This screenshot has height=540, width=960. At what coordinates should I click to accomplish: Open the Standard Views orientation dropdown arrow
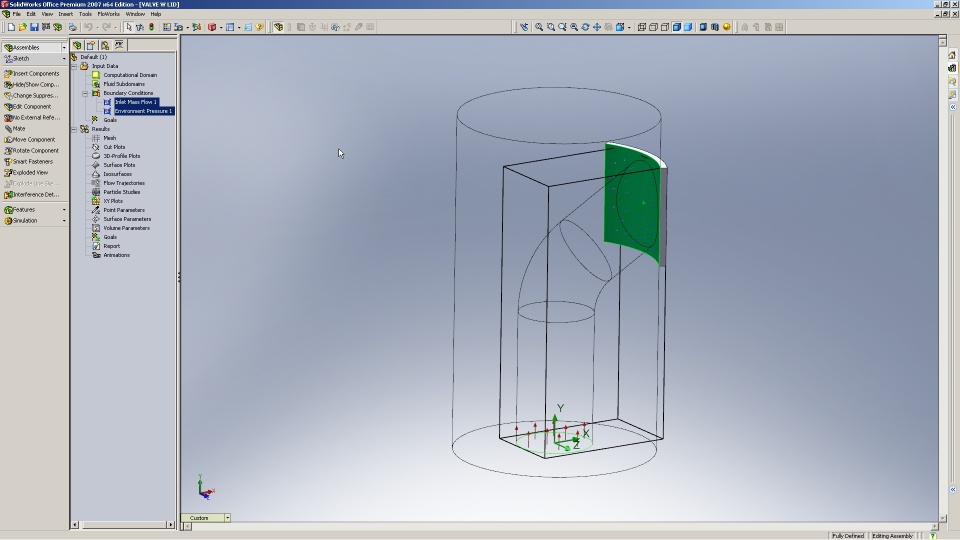pos(629,27)
